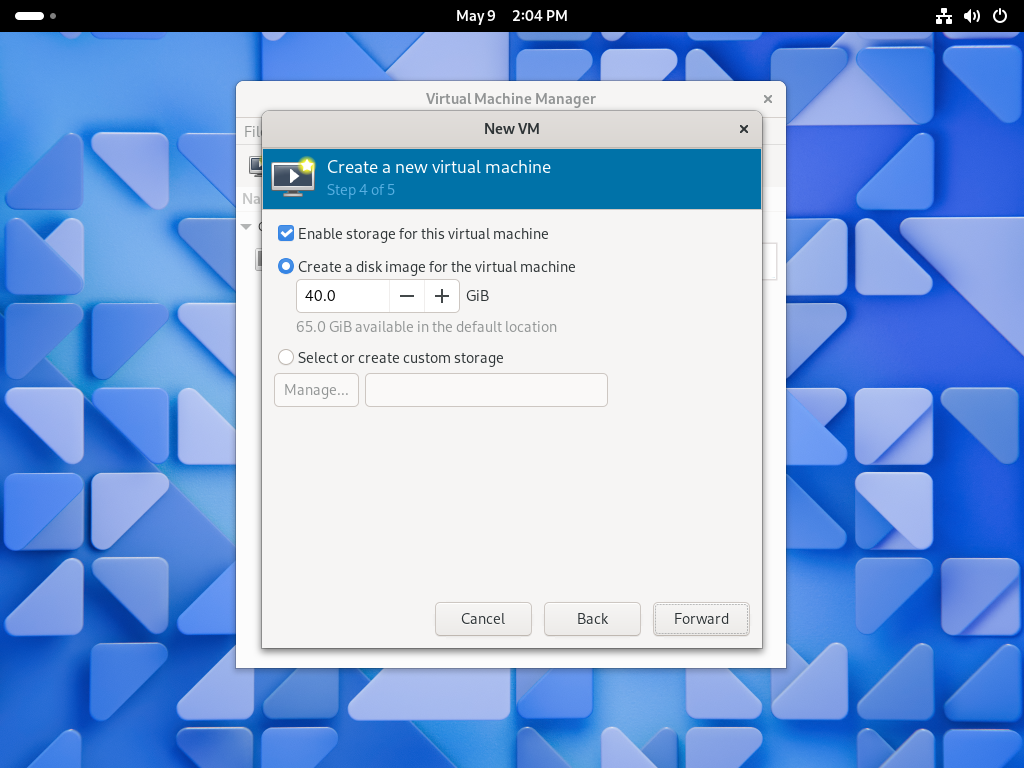
Task: Uncheck Enable storage for this virtual machine
Action: point(287,234)
